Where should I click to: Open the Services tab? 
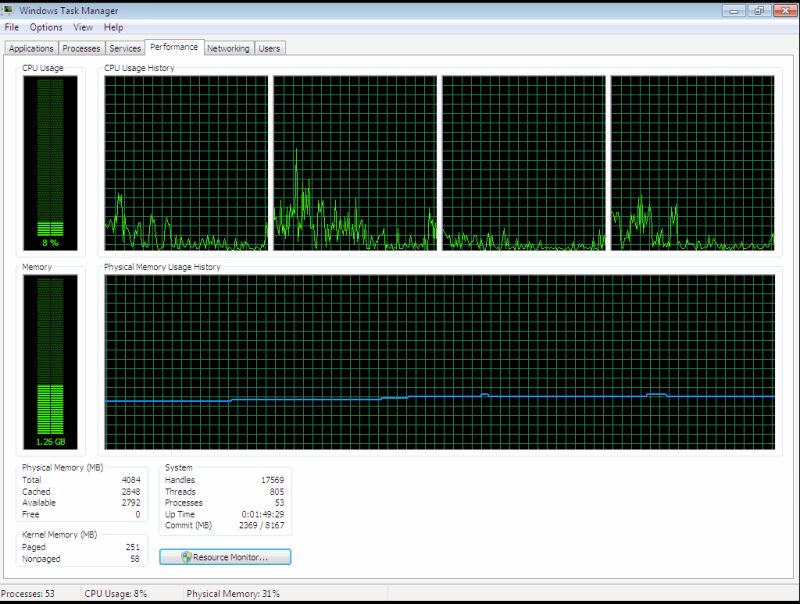click(x=125, y=47)
